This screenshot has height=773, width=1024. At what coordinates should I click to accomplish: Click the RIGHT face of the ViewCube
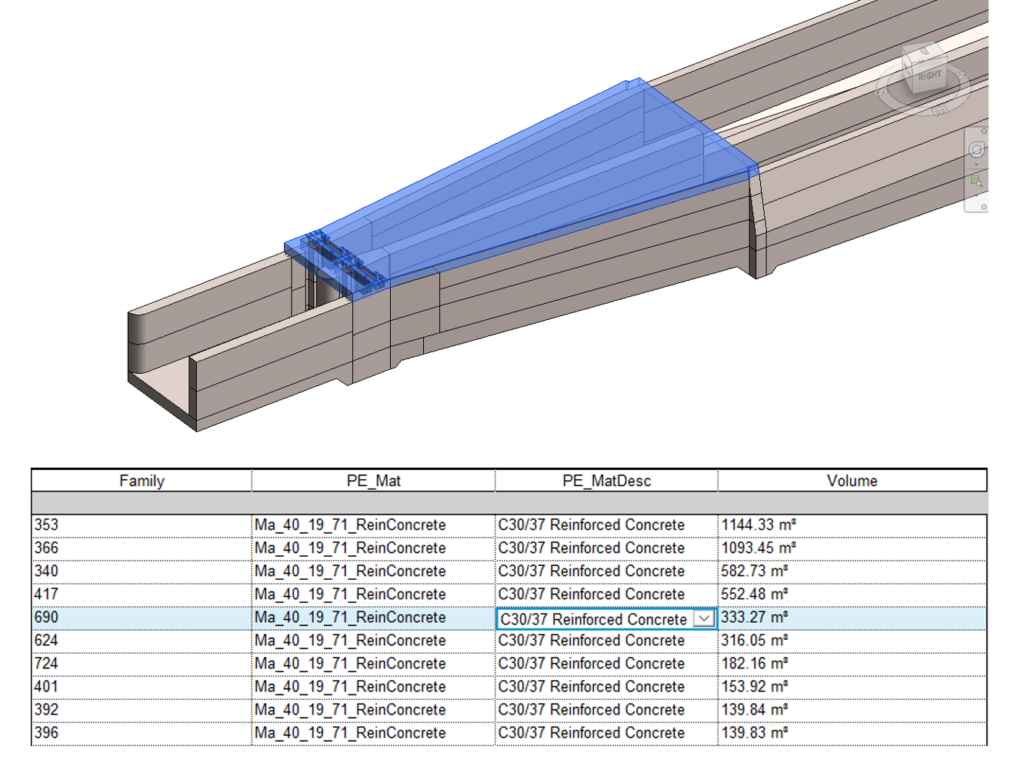(930, 76)
